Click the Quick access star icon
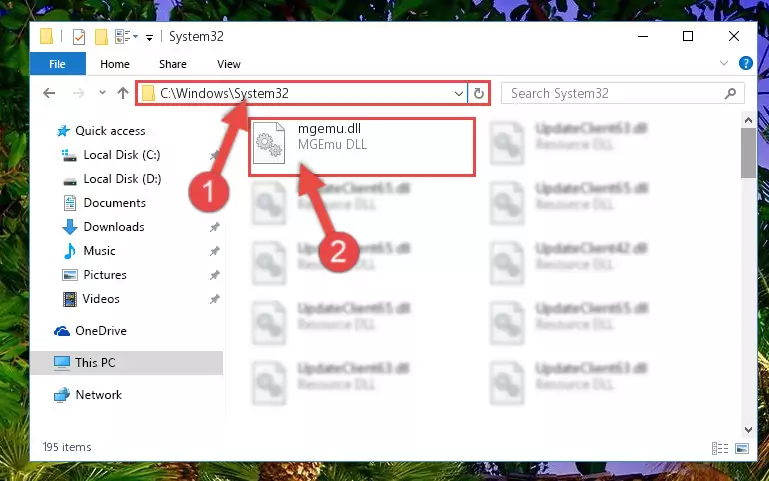769x481 pixels. (63, 131)
